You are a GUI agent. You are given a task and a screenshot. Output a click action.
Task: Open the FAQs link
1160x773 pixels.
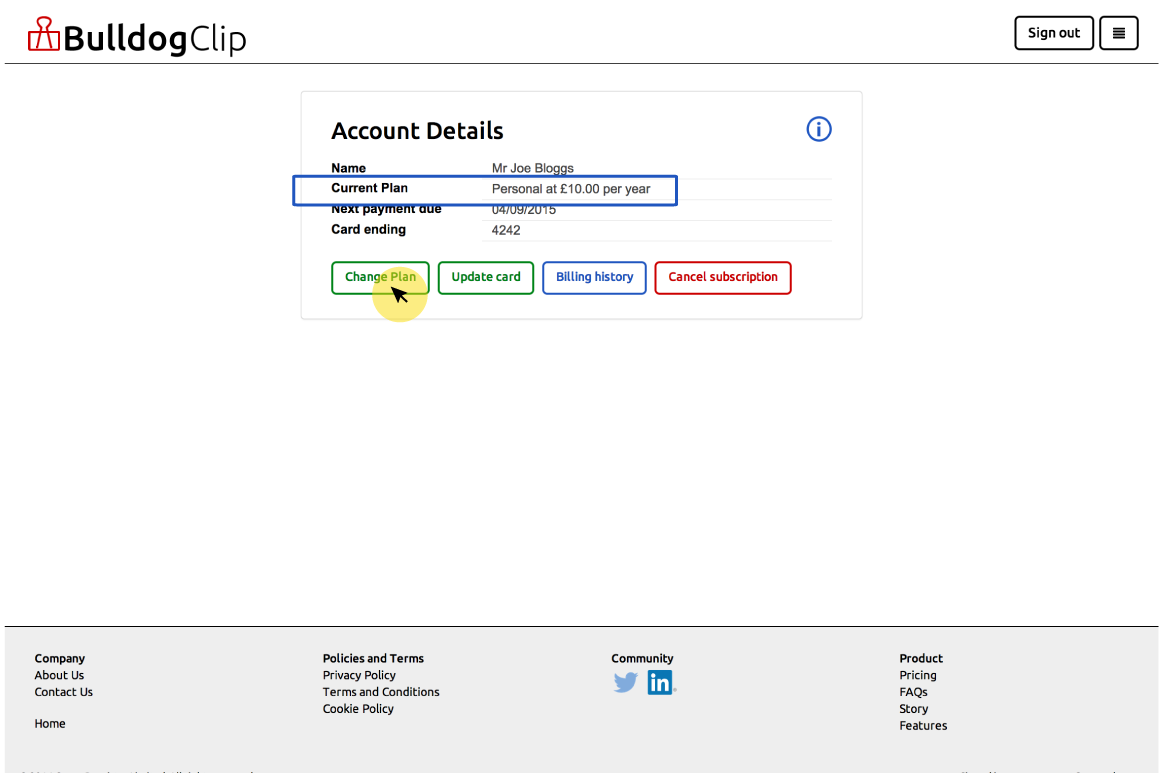(x=913, y=692)
